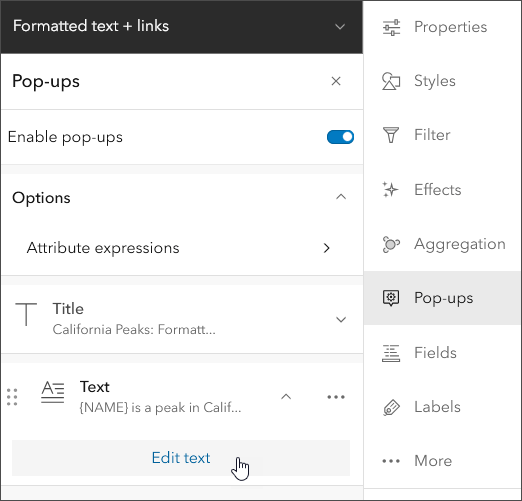Click the More label in sidebar
522x501 pixels.
433,461
